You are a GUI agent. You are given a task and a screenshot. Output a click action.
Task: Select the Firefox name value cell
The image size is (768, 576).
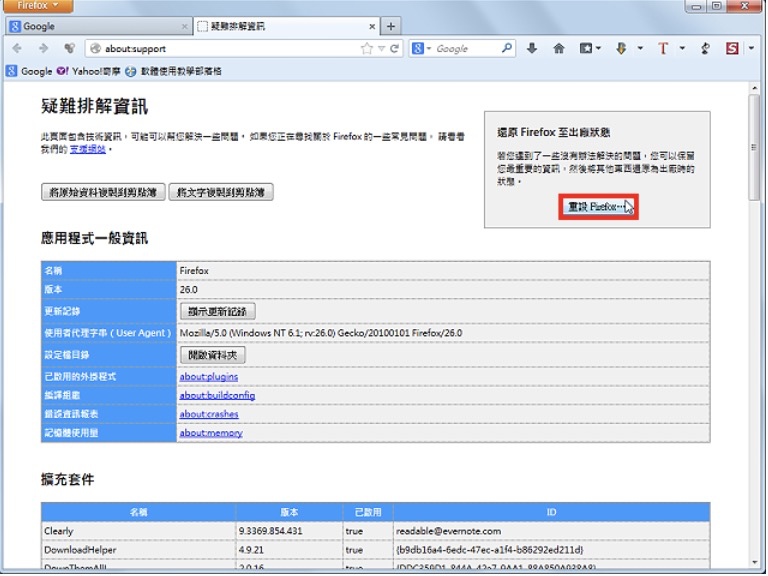[443, 271]
